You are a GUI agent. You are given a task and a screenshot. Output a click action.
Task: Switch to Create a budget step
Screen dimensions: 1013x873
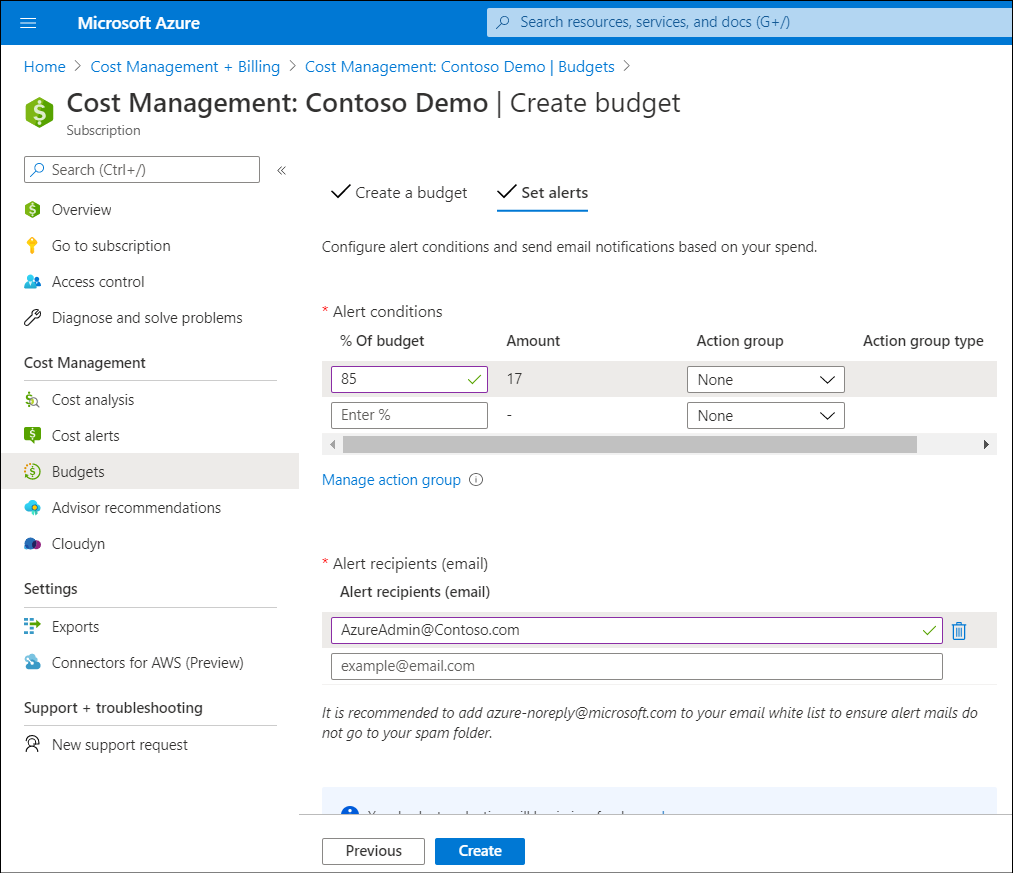[399, 193]
